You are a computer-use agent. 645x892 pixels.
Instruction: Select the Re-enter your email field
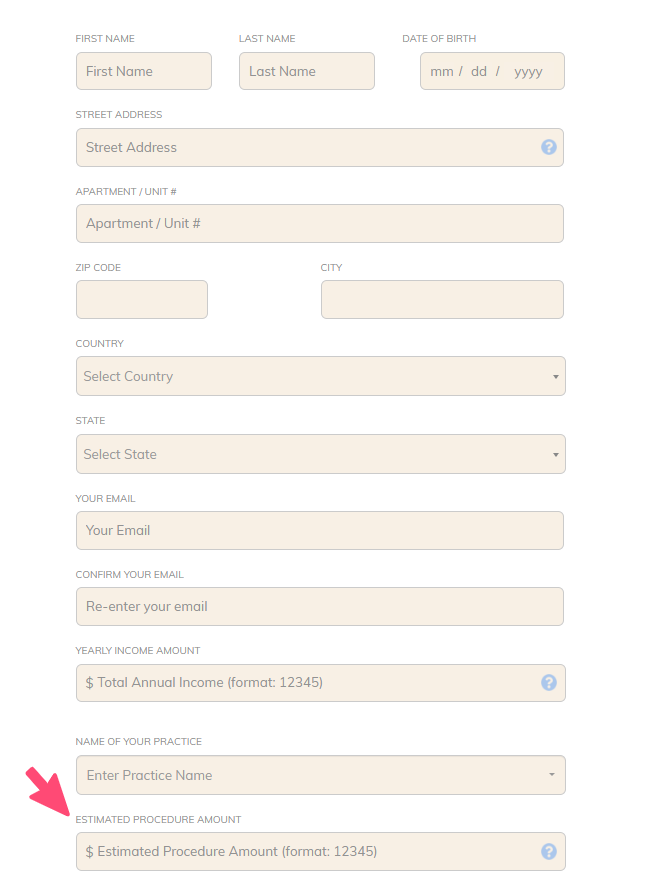(320, 606)
